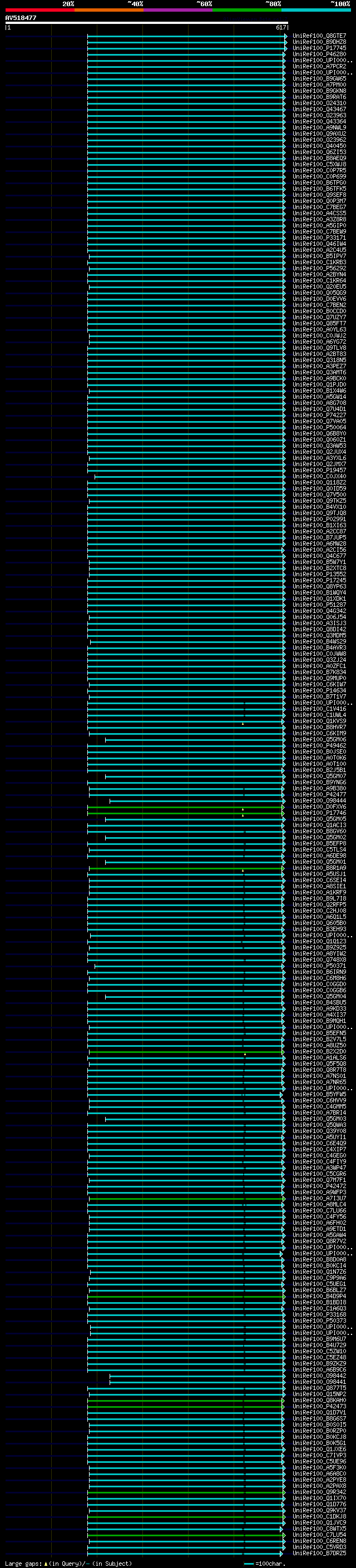Select the UniRef100_B9GWG5 entry label
The height and width of the screenshot is (1568, 356).
[319, 78]
